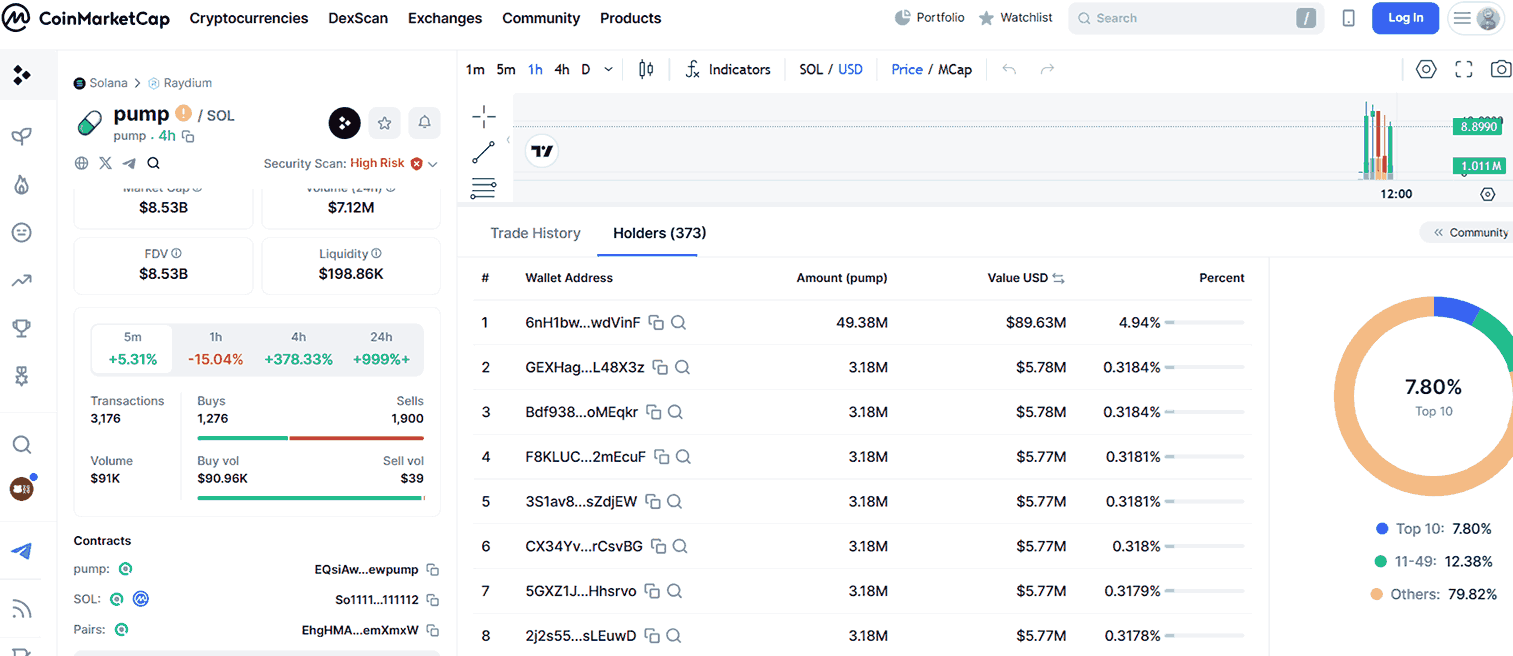The height and width of the screenshot is (656, 1513).
Task: Click the Top 10 blue legend dot
Action: pyautogui.click(x=1382, y=528)
